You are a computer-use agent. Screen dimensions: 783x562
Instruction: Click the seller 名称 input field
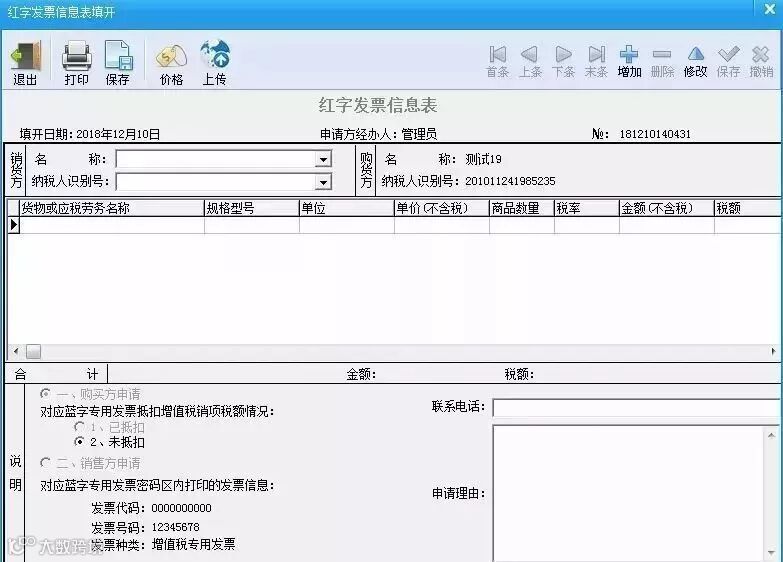[216, 159]
